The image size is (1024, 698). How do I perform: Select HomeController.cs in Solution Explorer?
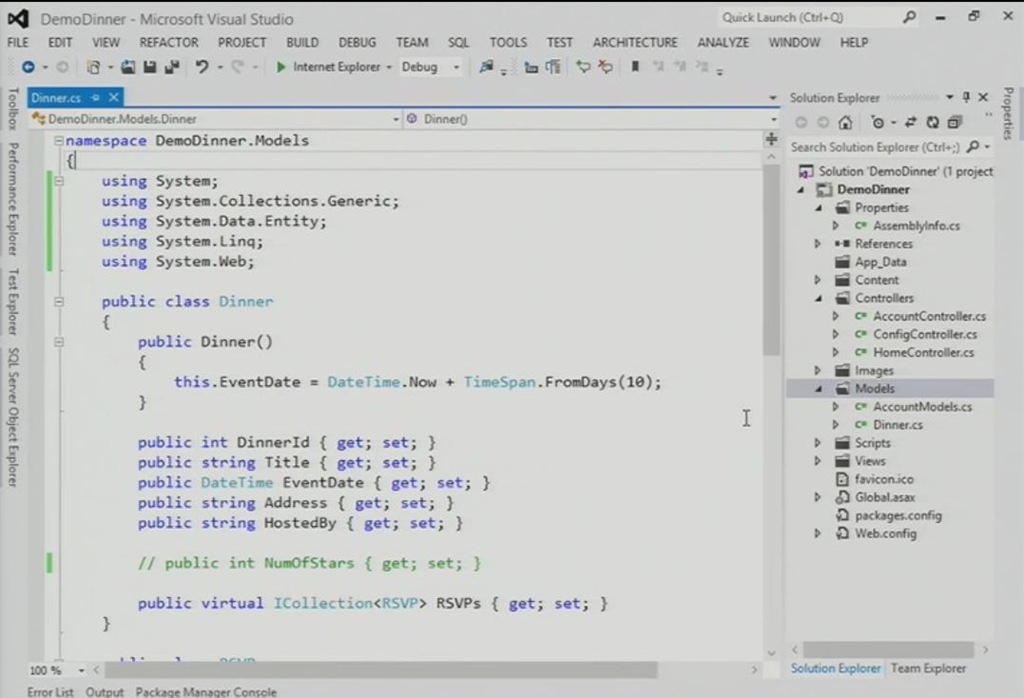[923, 353]
